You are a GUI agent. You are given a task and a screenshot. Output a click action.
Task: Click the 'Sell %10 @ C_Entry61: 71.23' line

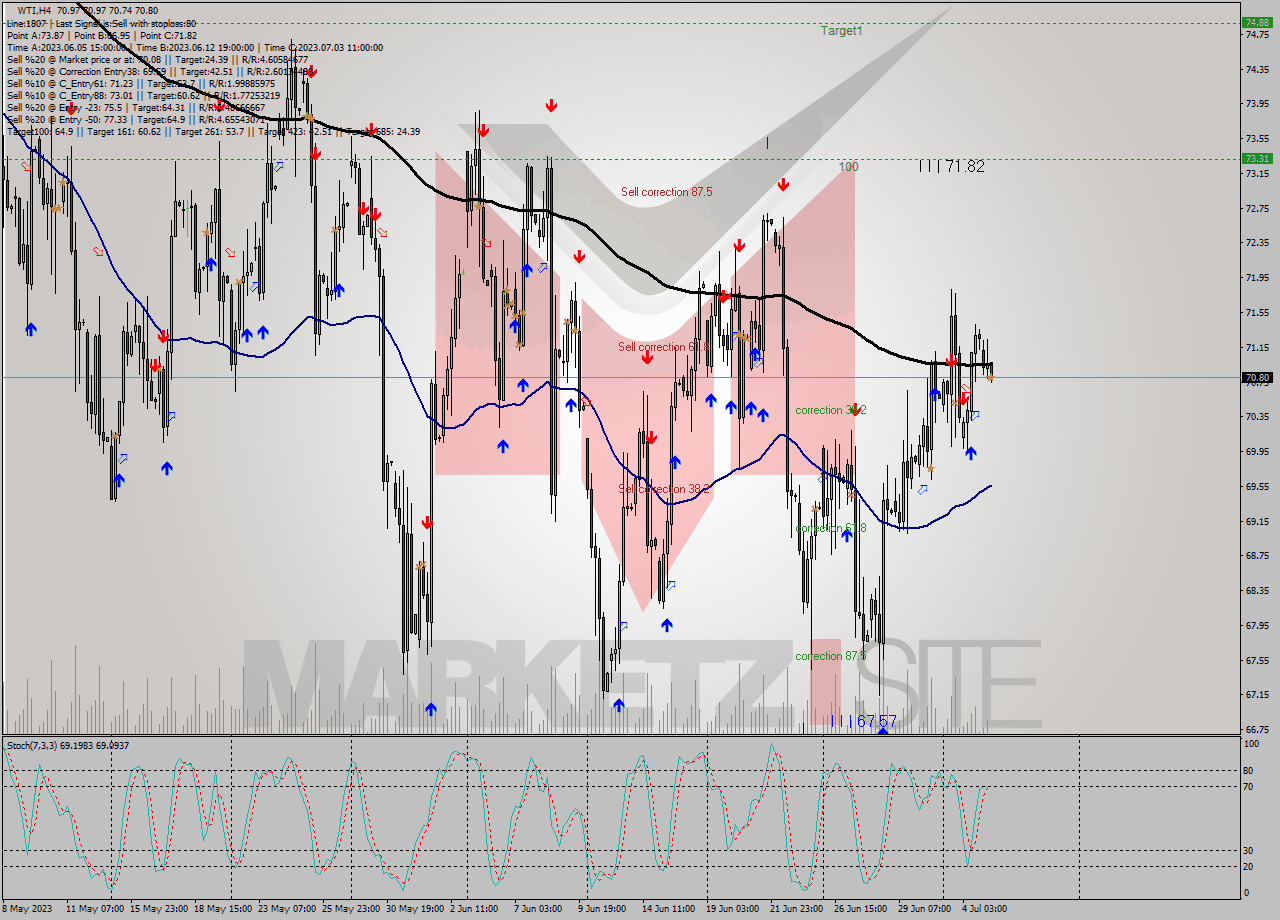tap(141, 83)
